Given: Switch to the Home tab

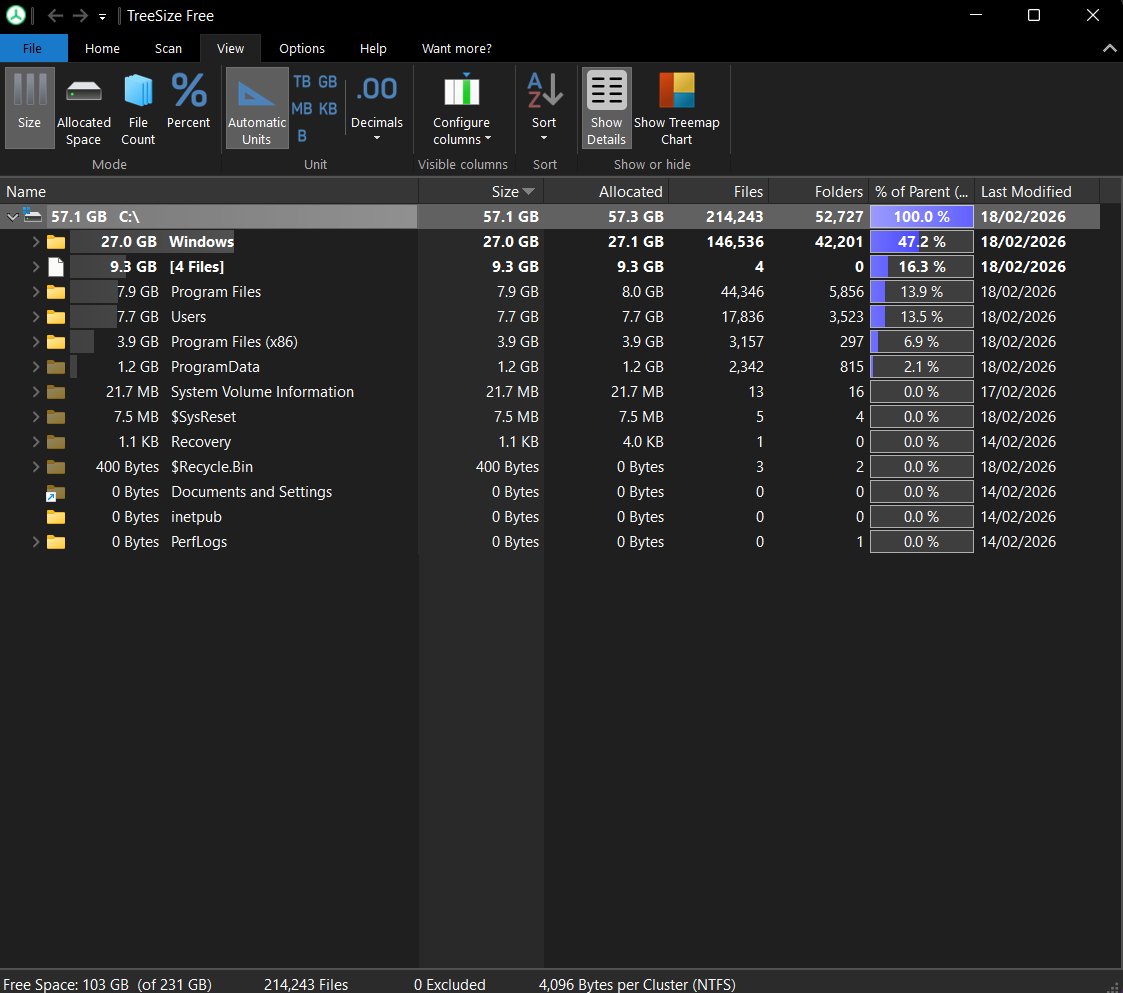Looking at the screenshot, I should coord(102,48).
